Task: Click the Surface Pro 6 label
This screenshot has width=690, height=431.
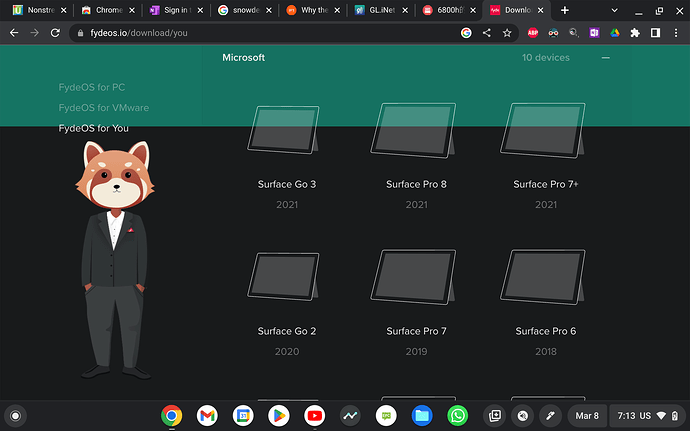Action: click(546, 331)
